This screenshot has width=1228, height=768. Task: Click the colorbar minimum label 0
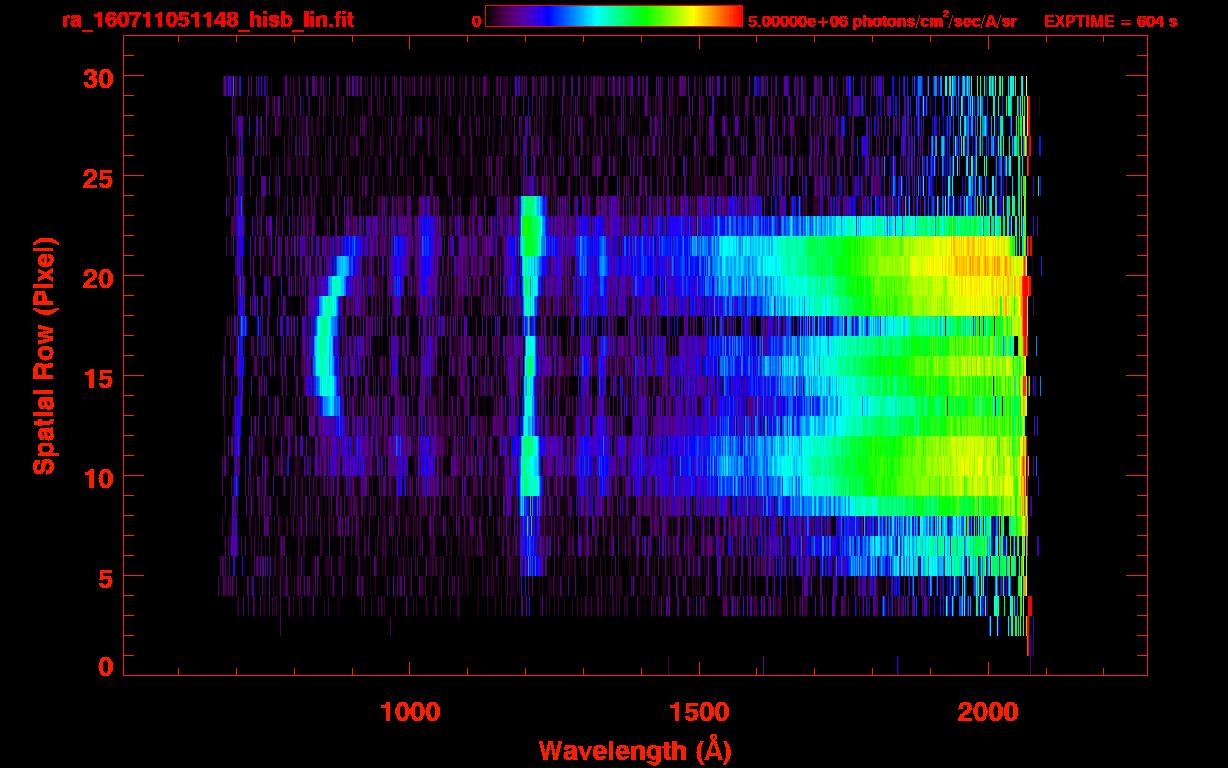tap(476, 21)
